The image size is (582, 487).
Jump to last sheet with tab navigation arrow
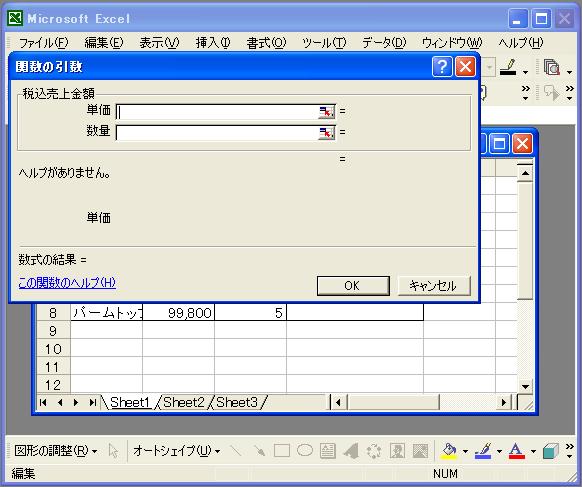92,402
